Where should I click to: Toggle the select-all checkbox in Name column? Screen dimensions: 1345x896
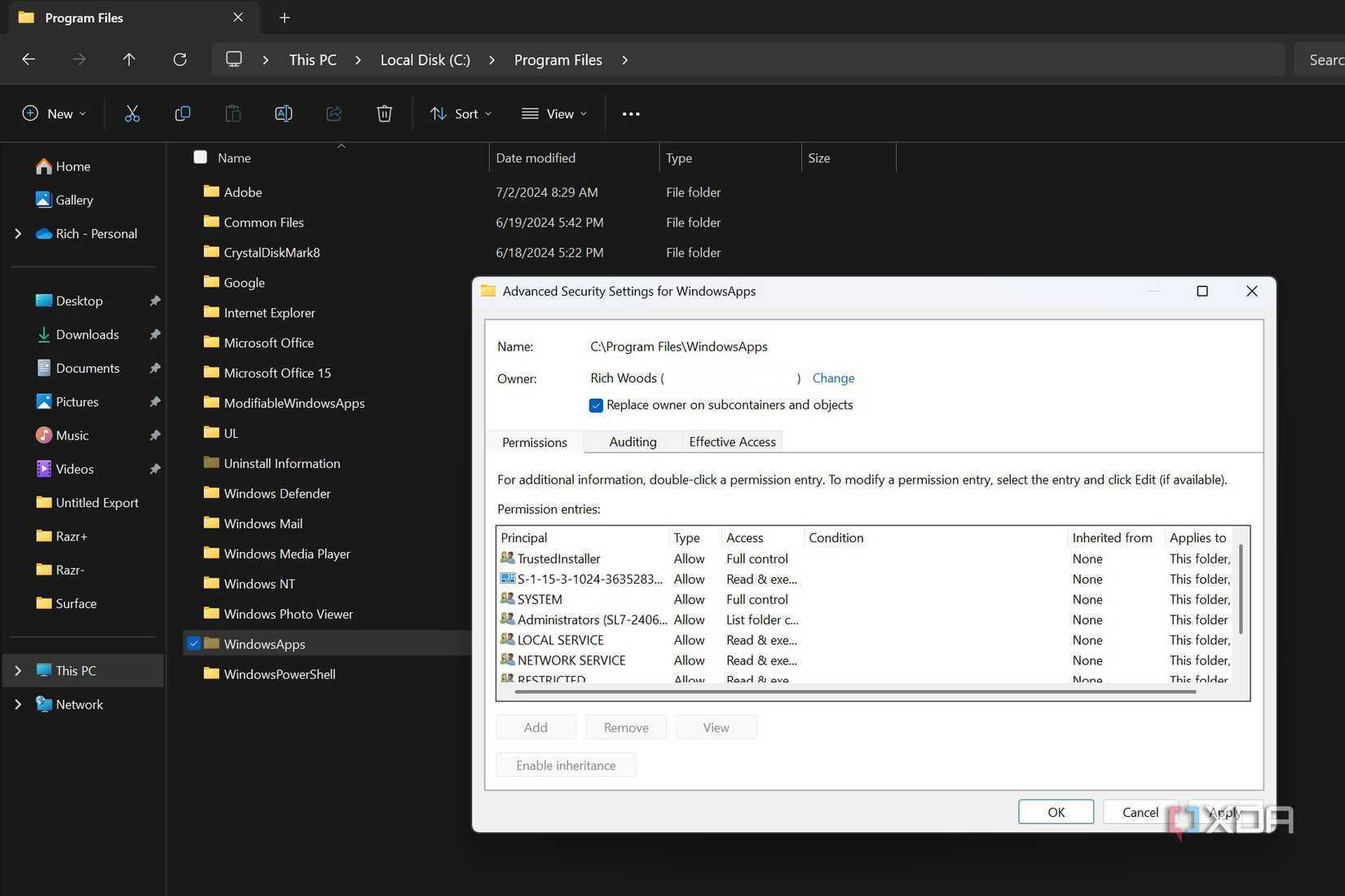pos(200,157)
